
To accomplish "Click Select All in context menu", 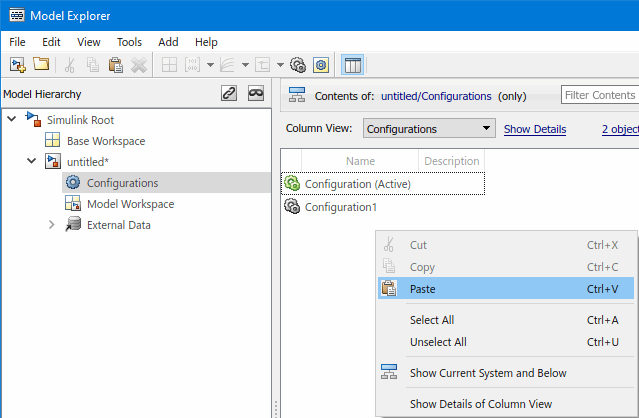I will coord(431,320).
